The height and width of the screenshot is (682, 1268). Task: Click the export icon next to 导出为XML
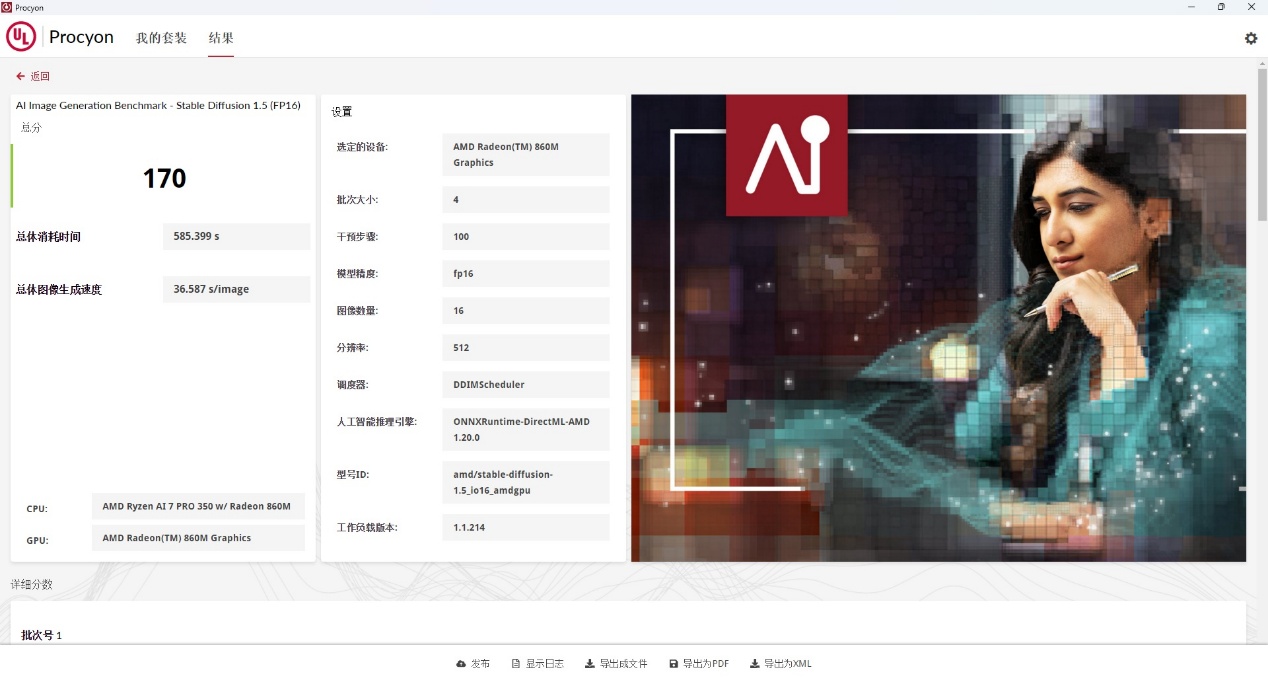[x=755, y=663]
